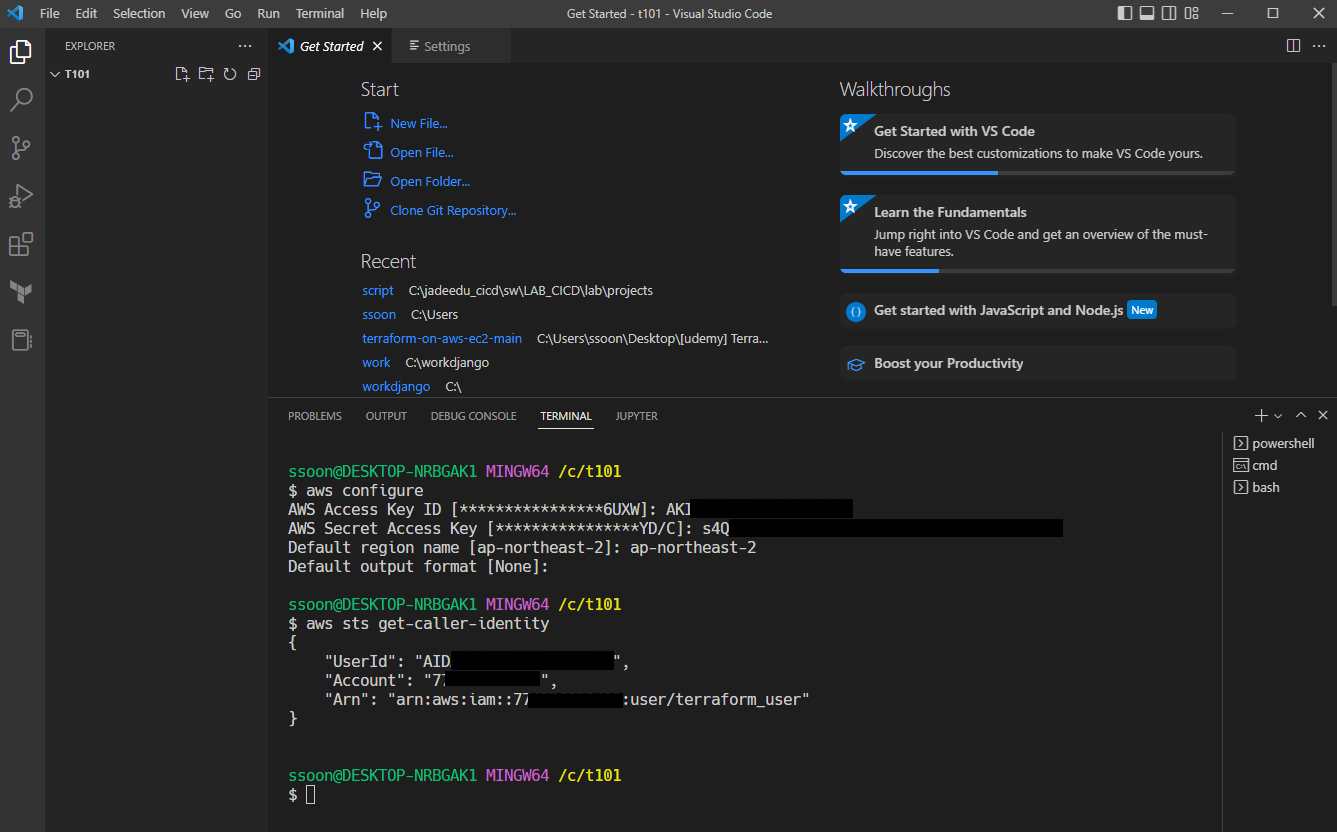Open Customize Layout button in title bar
Viewport: 1337px width, 832px height.
coord(1192,13)
